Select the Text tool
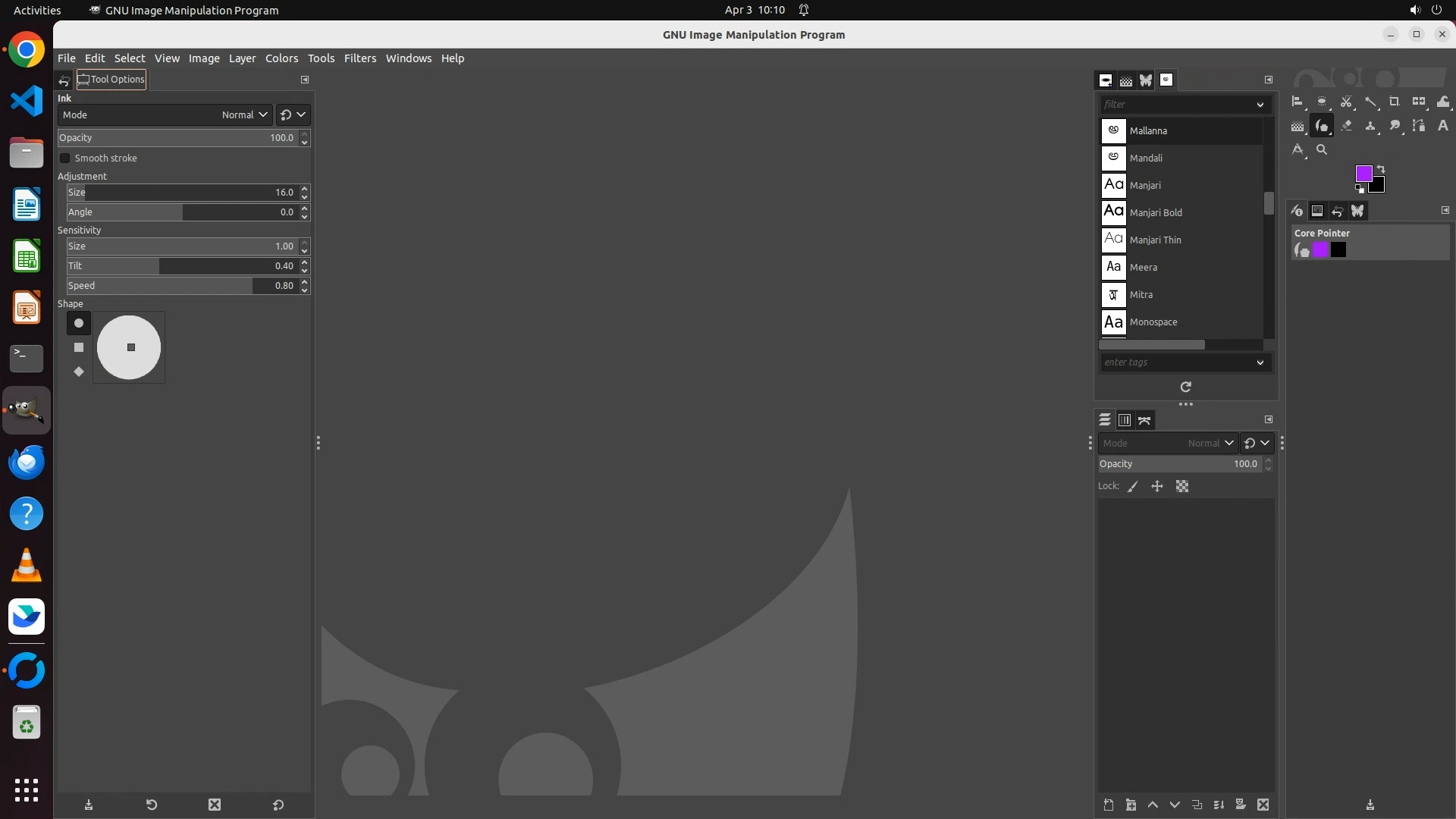1456x819 pixels. click(1442, 126)
